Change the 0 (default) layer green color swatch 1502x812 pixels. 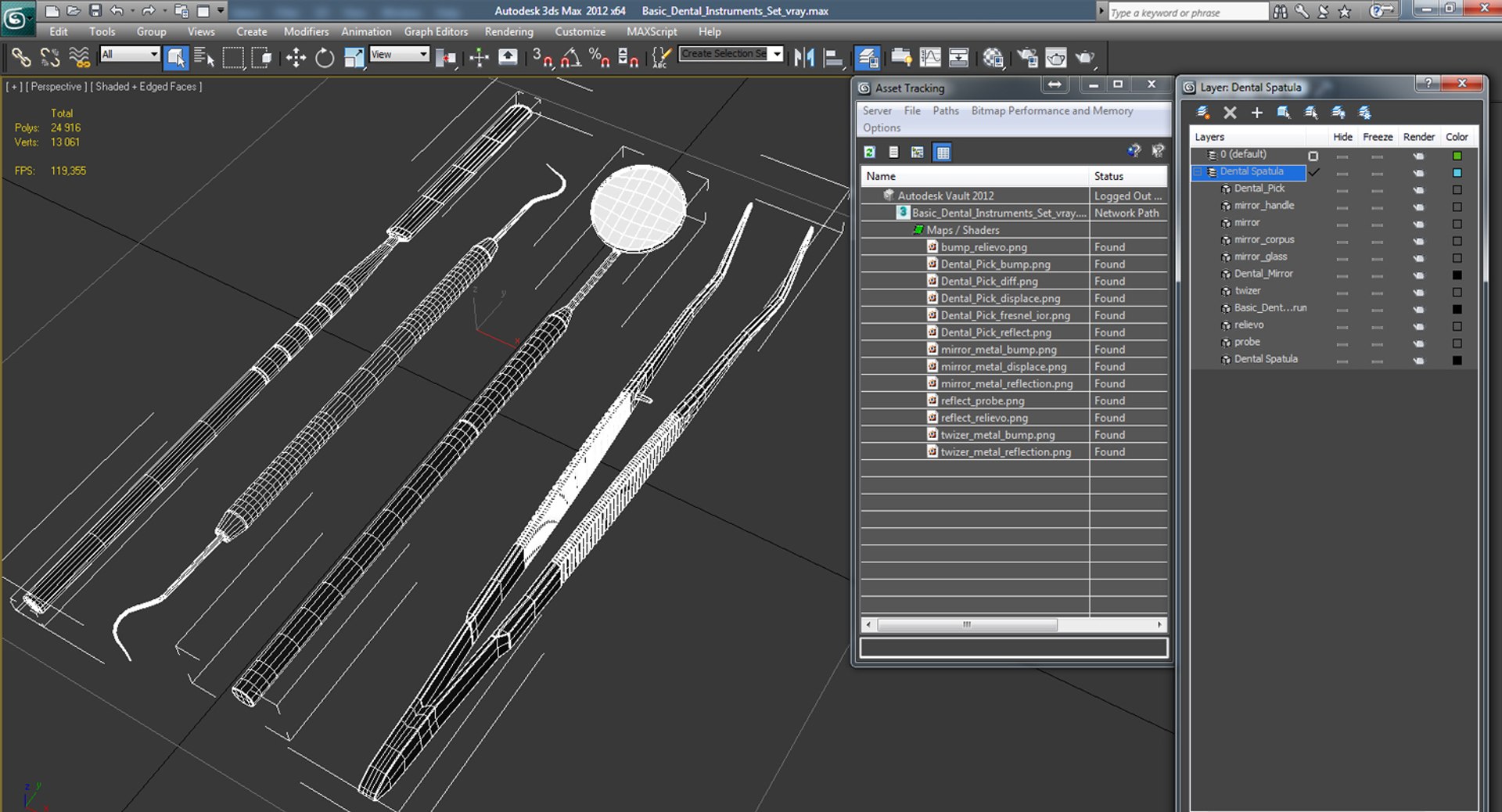point(1457,156)
